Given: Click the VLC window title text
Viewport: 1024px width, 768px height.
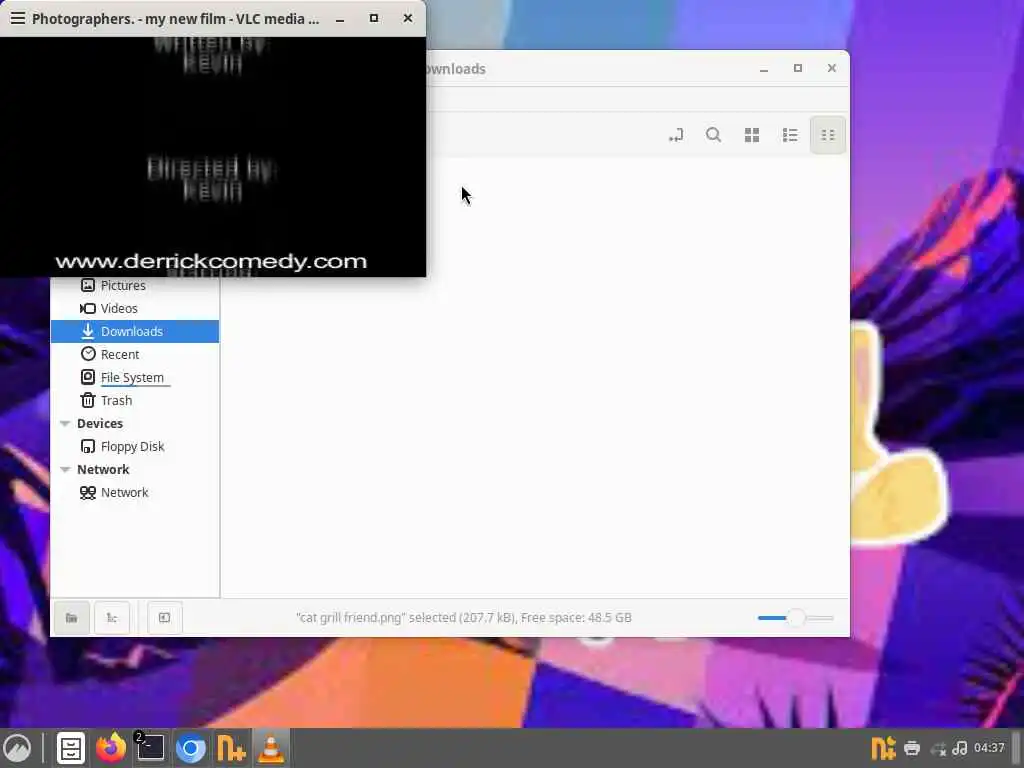Looking at the screenshot, I should (x=176, y=18).
